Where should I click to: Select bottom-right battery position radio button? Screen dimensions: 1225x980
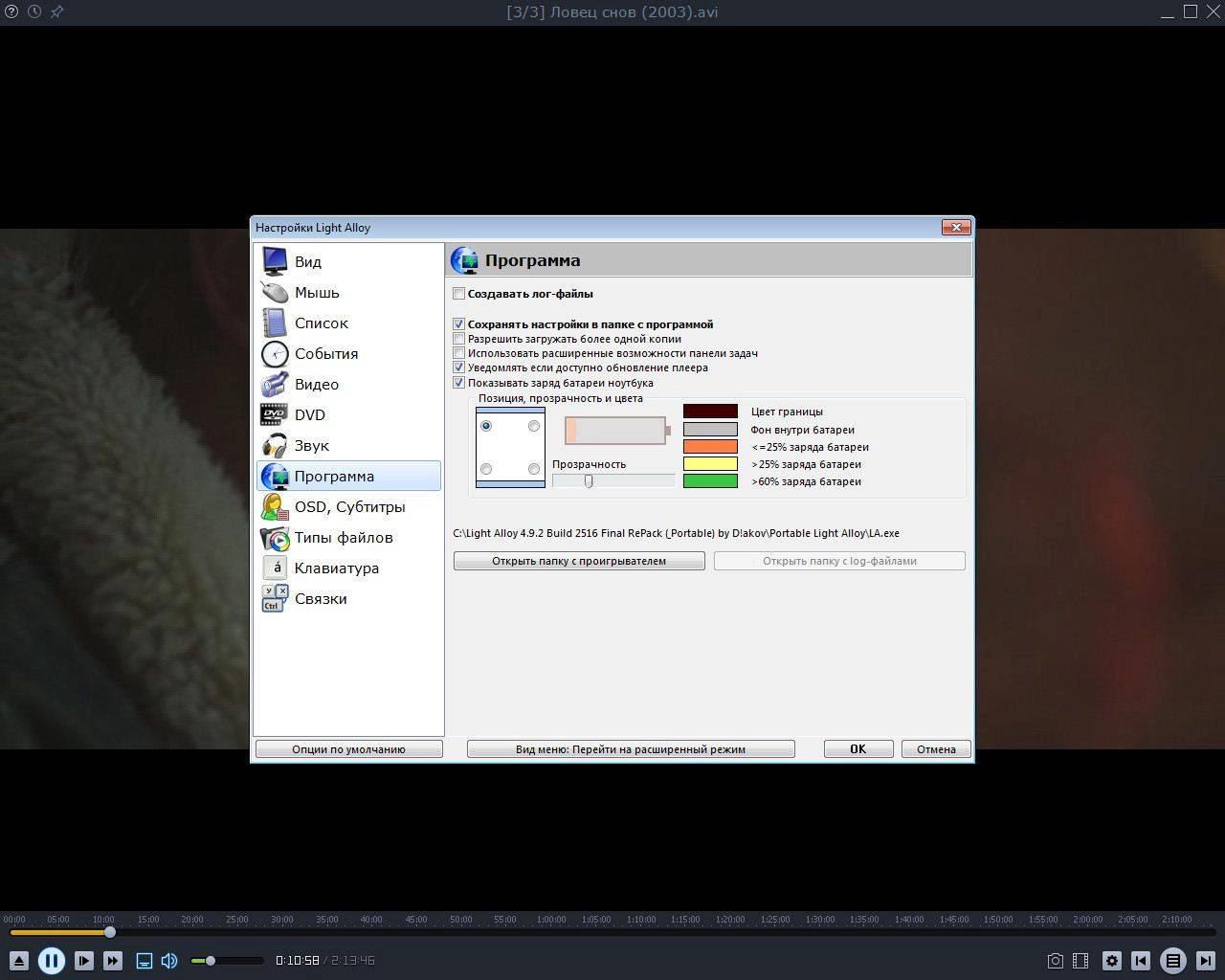tap(534, 469)
